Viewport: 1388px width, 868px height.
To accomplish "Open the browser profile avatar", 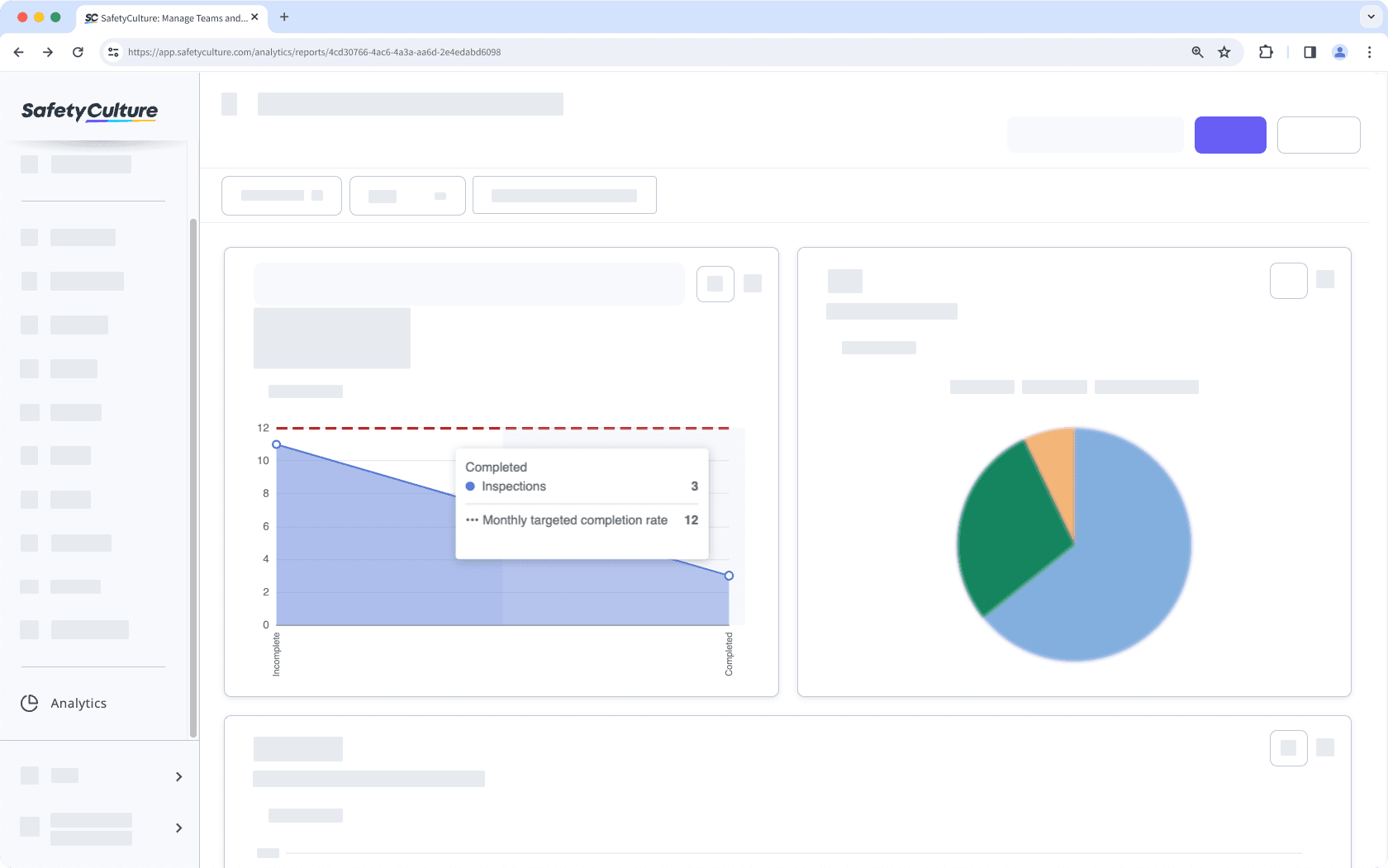I will coord(1339,51).
